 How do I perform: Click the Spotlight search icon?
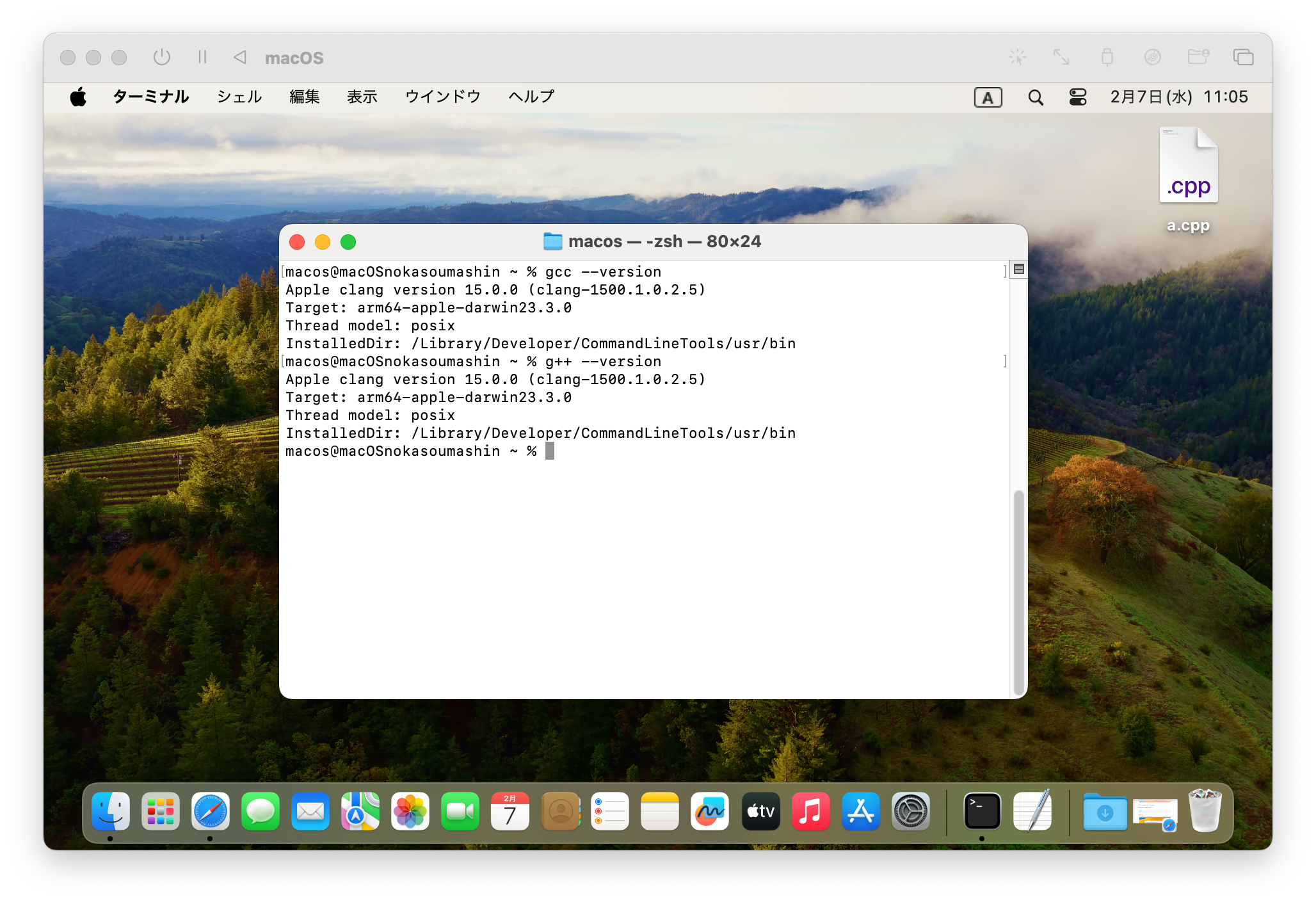1035,97
